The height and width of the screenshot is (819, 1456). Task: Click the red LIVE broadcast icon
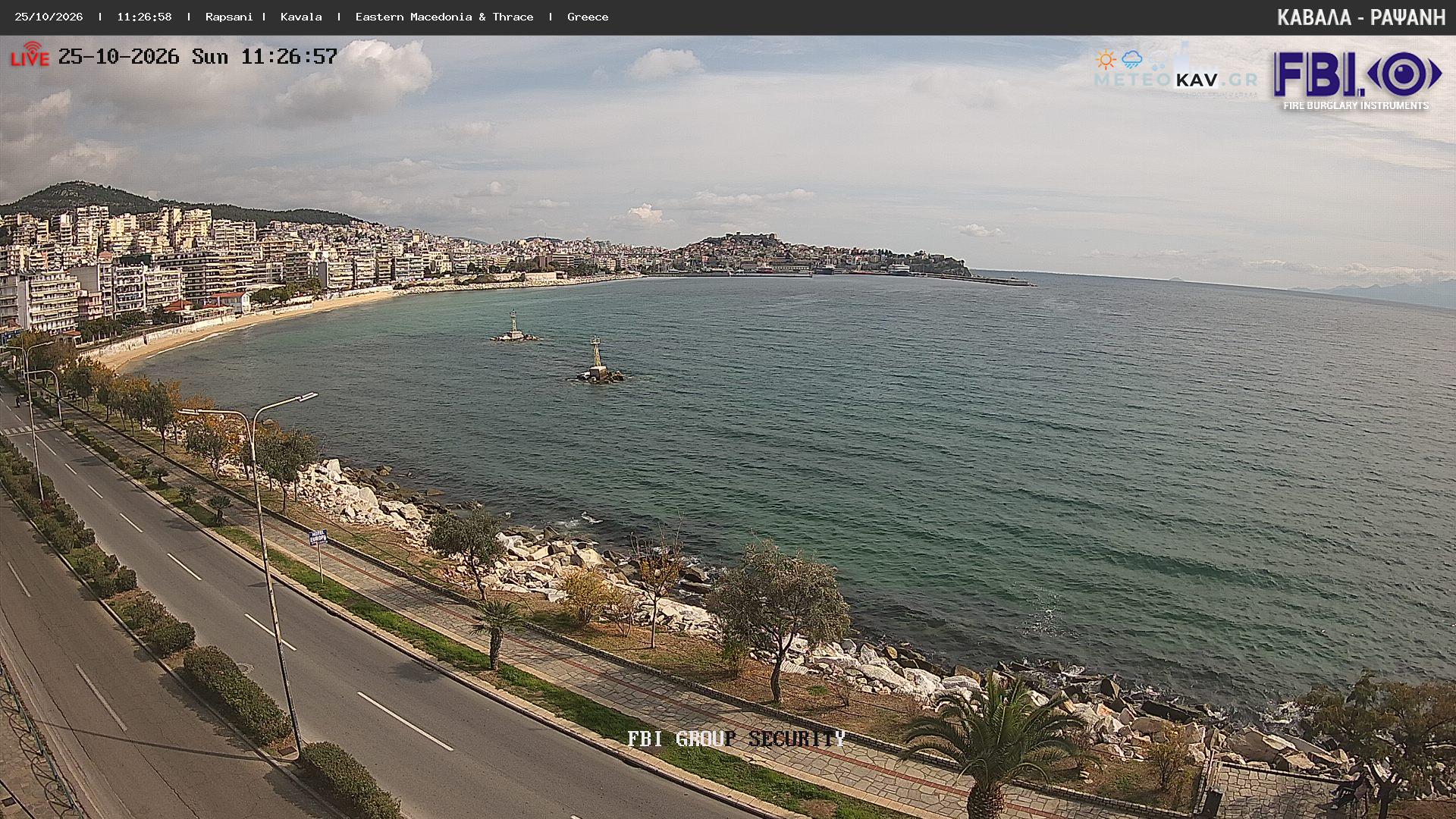[x=30, y=55]
